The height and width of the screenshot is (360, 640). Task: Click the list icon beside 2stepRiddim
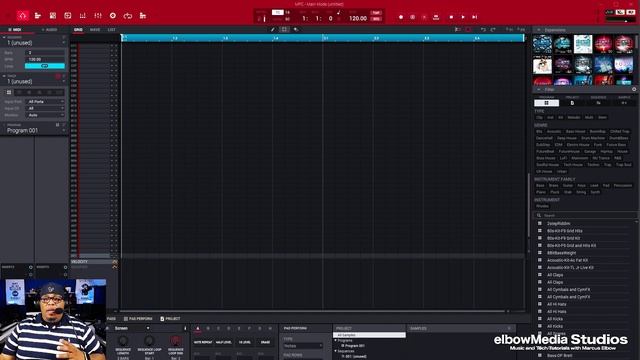pyautogui.click(x=540, y=223)
